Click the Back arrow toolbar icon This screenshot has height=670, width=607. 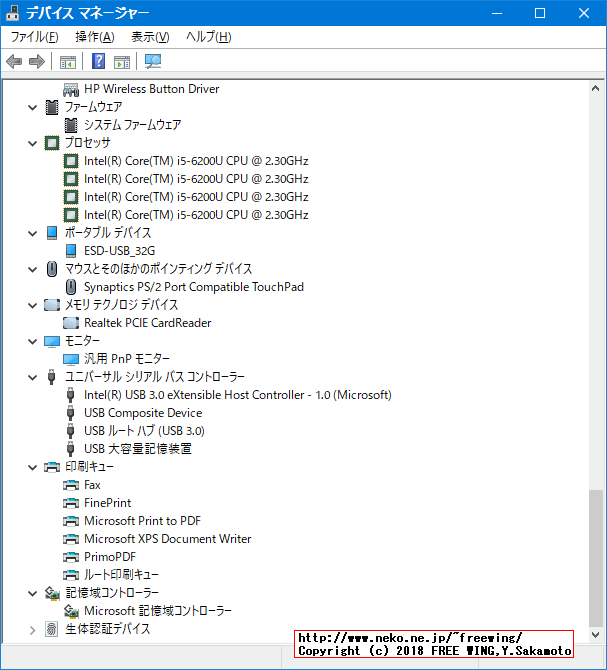click(14, 62)
